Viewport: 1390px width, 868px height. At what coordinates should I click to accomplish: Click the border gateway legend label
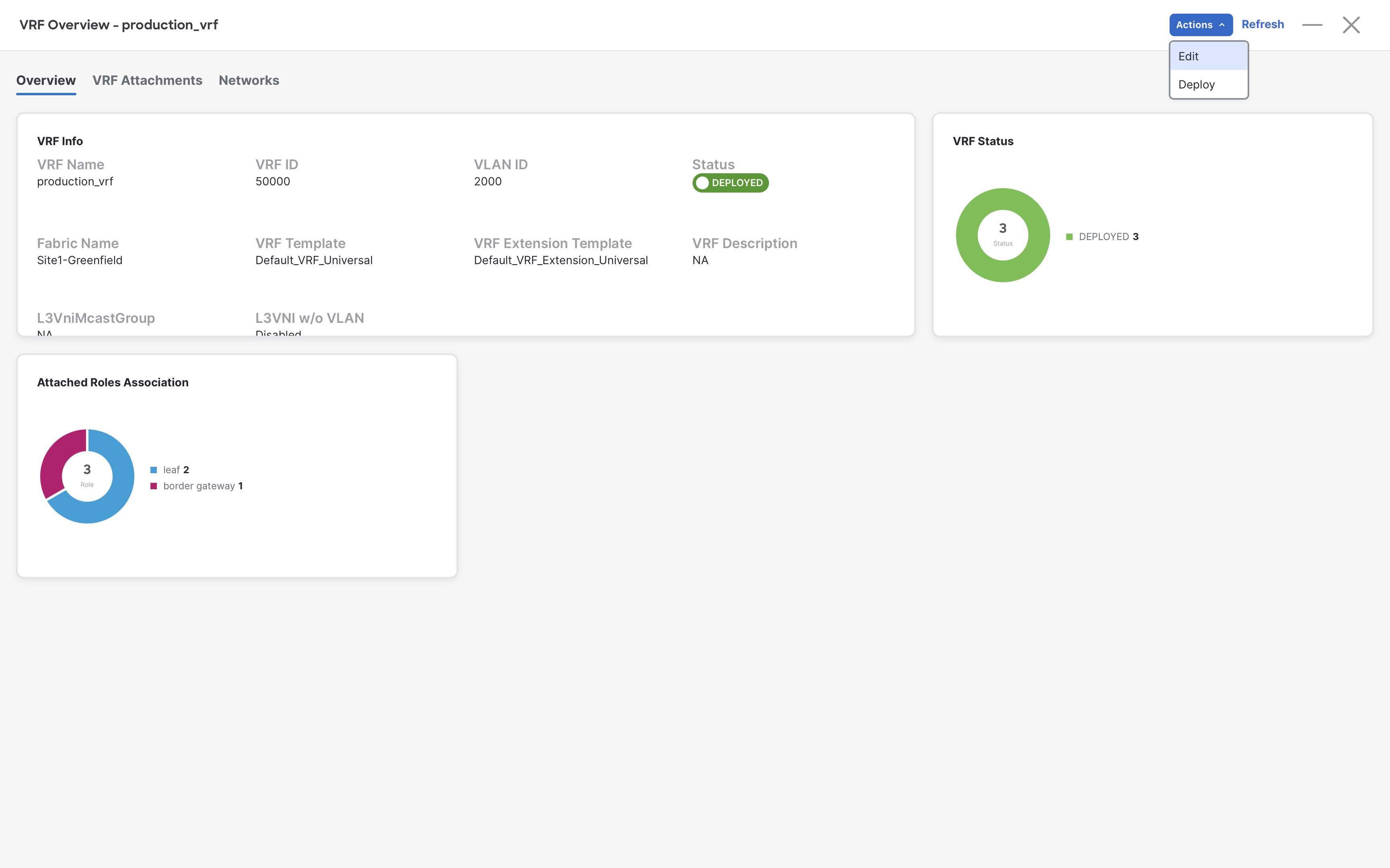[x=199, y=486]
